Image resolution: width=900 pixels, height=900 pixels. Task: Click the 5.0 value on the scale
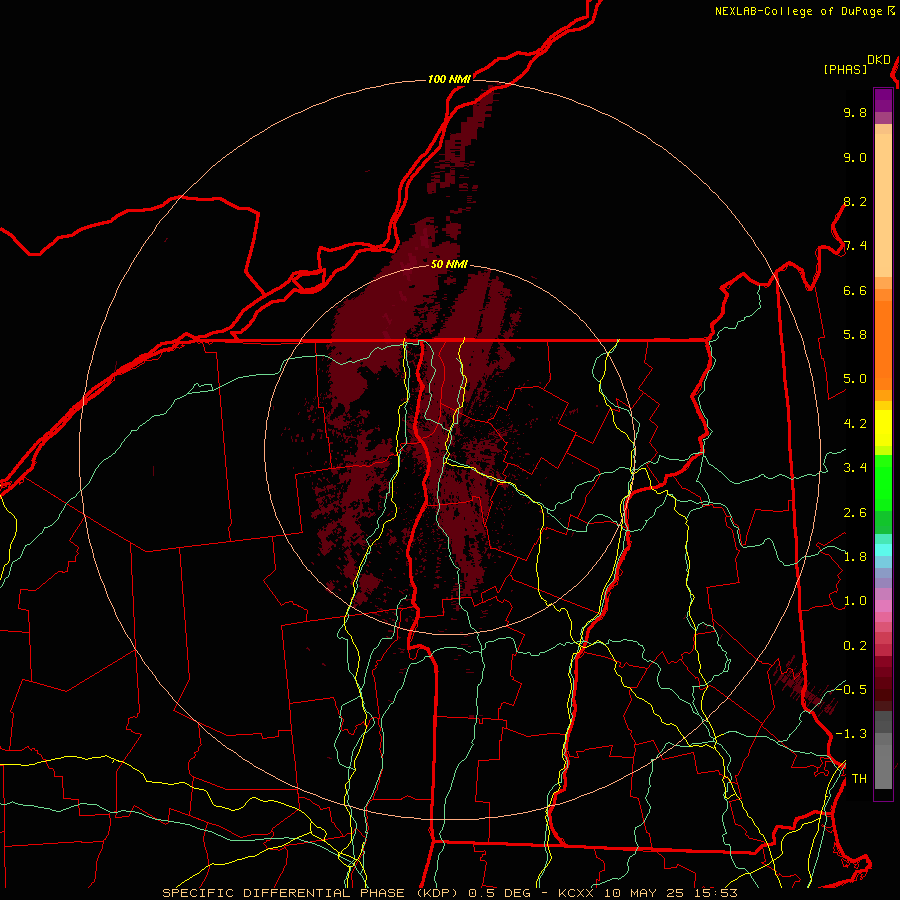coord(855,379)
